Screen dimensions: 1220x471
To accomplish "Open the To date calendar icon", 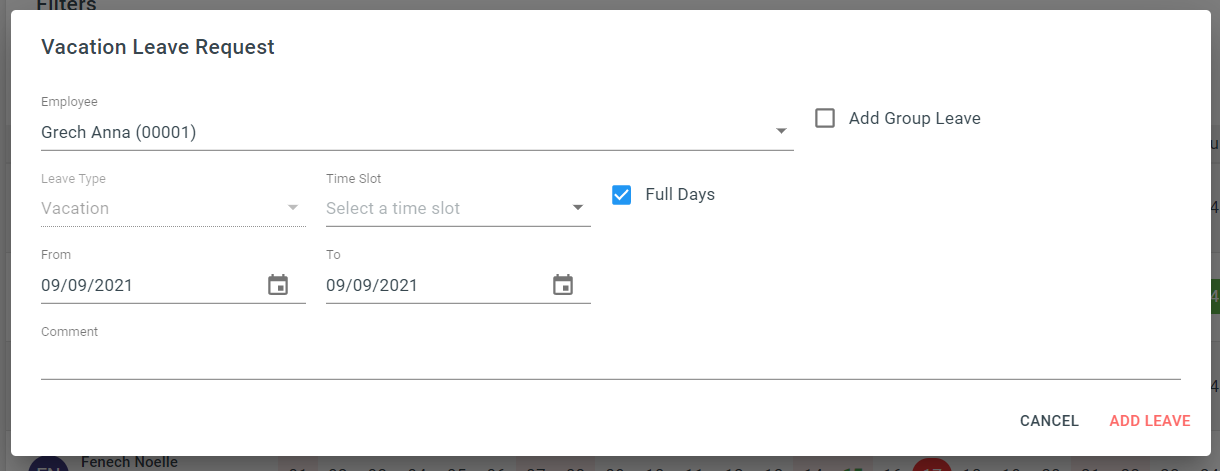I will click(x=563, y=285).
